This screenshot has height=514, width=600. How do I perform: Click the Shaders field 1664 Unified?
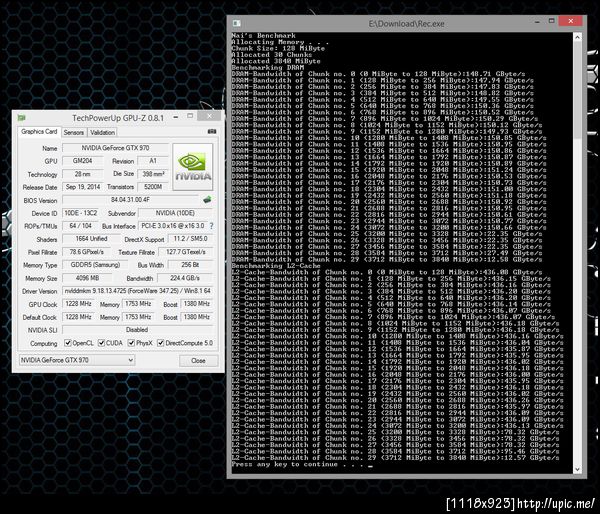click(x=91, y=239)
